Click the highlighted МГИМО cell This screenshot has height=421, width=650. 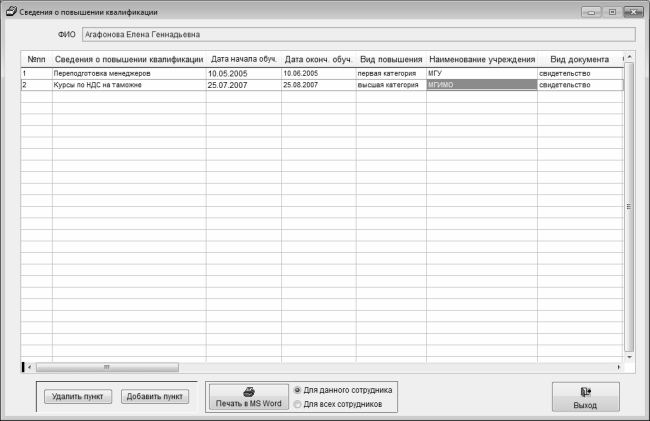[x=482, y=85]
